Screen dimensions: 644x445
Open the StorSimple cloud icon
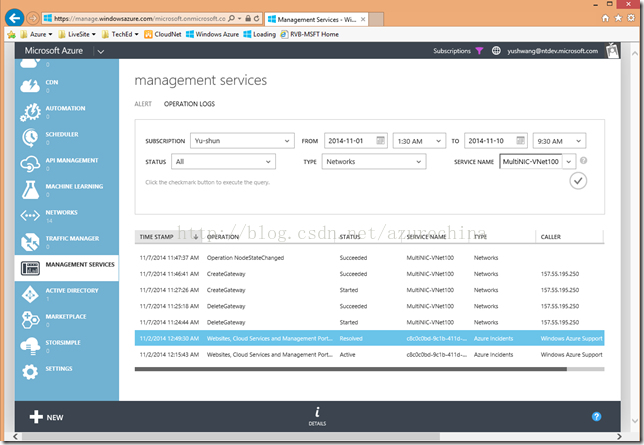[x=30, y=346]
